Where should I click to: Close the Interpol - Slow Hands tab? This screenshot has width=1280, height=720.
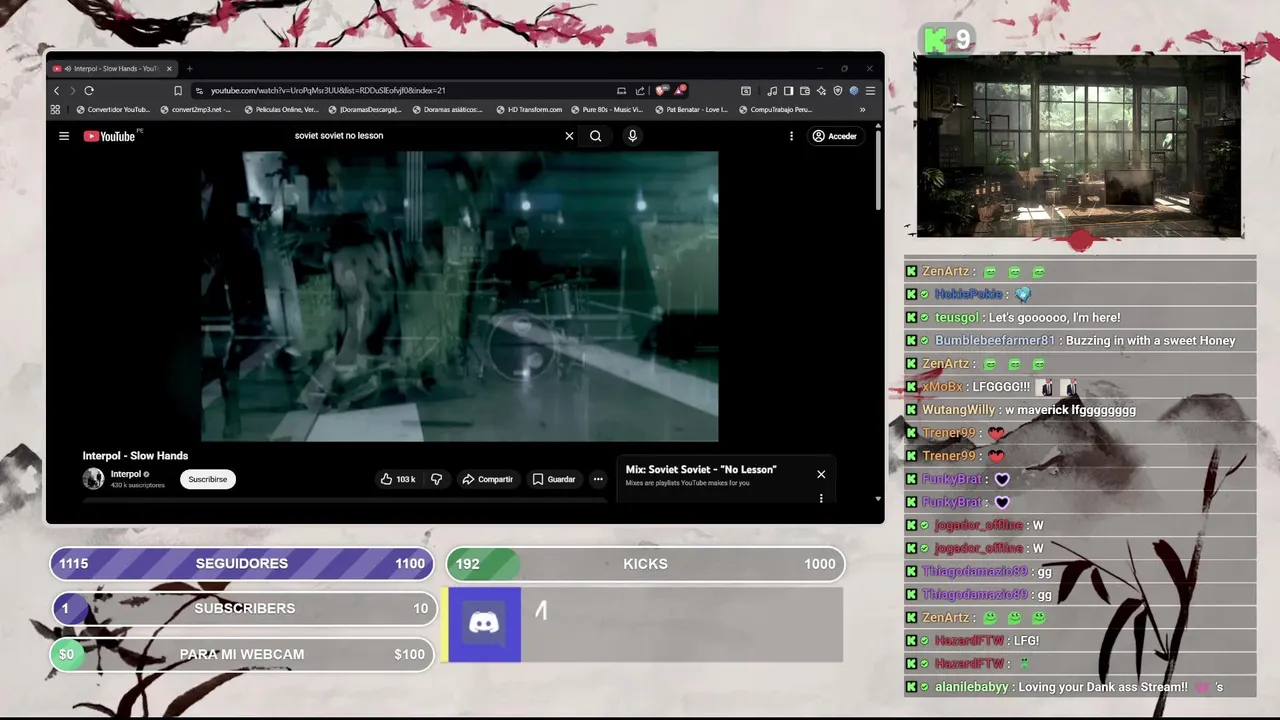pos(169,69)
